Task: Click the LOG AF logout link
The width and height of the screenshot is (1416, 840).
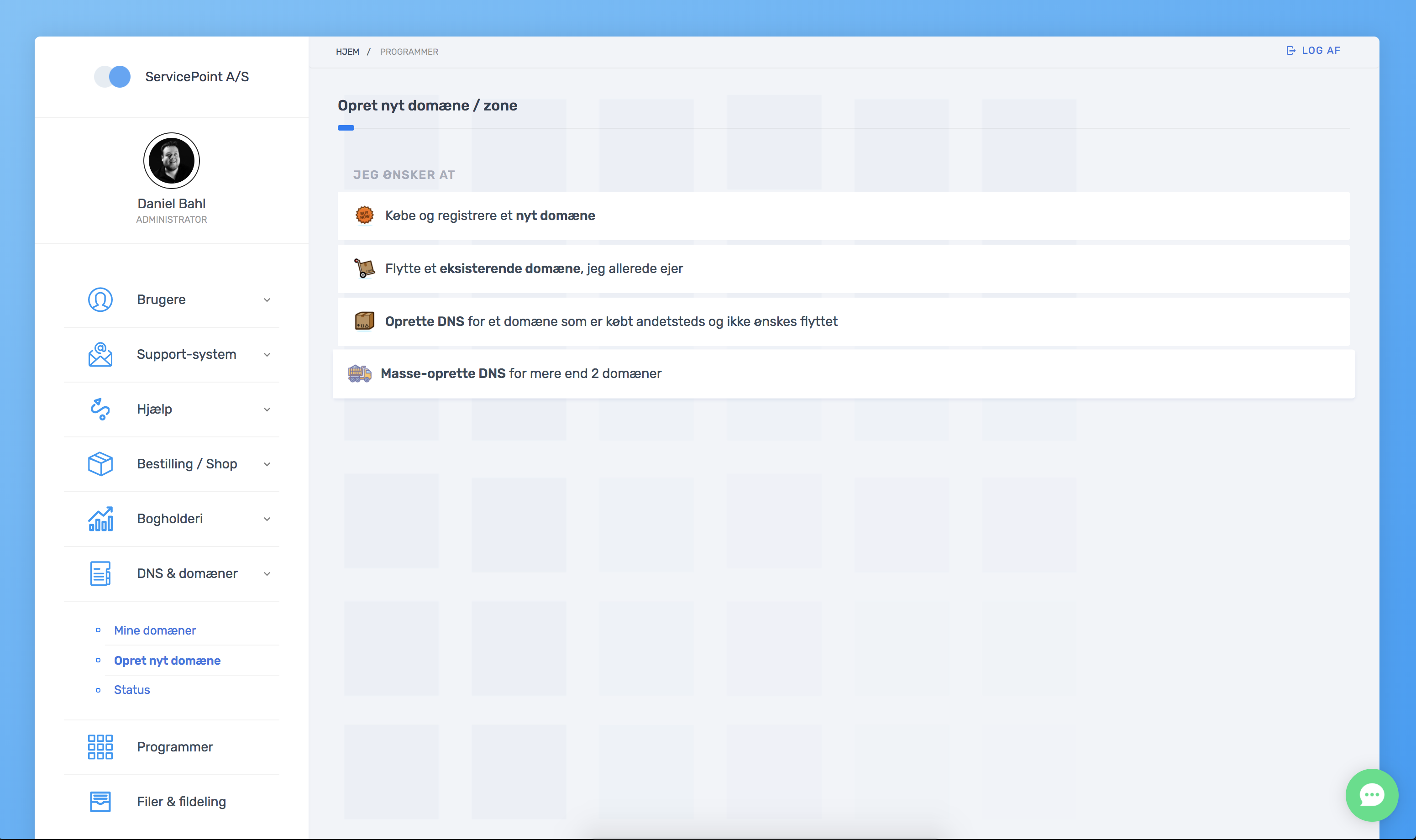Action: [1313, 50]
